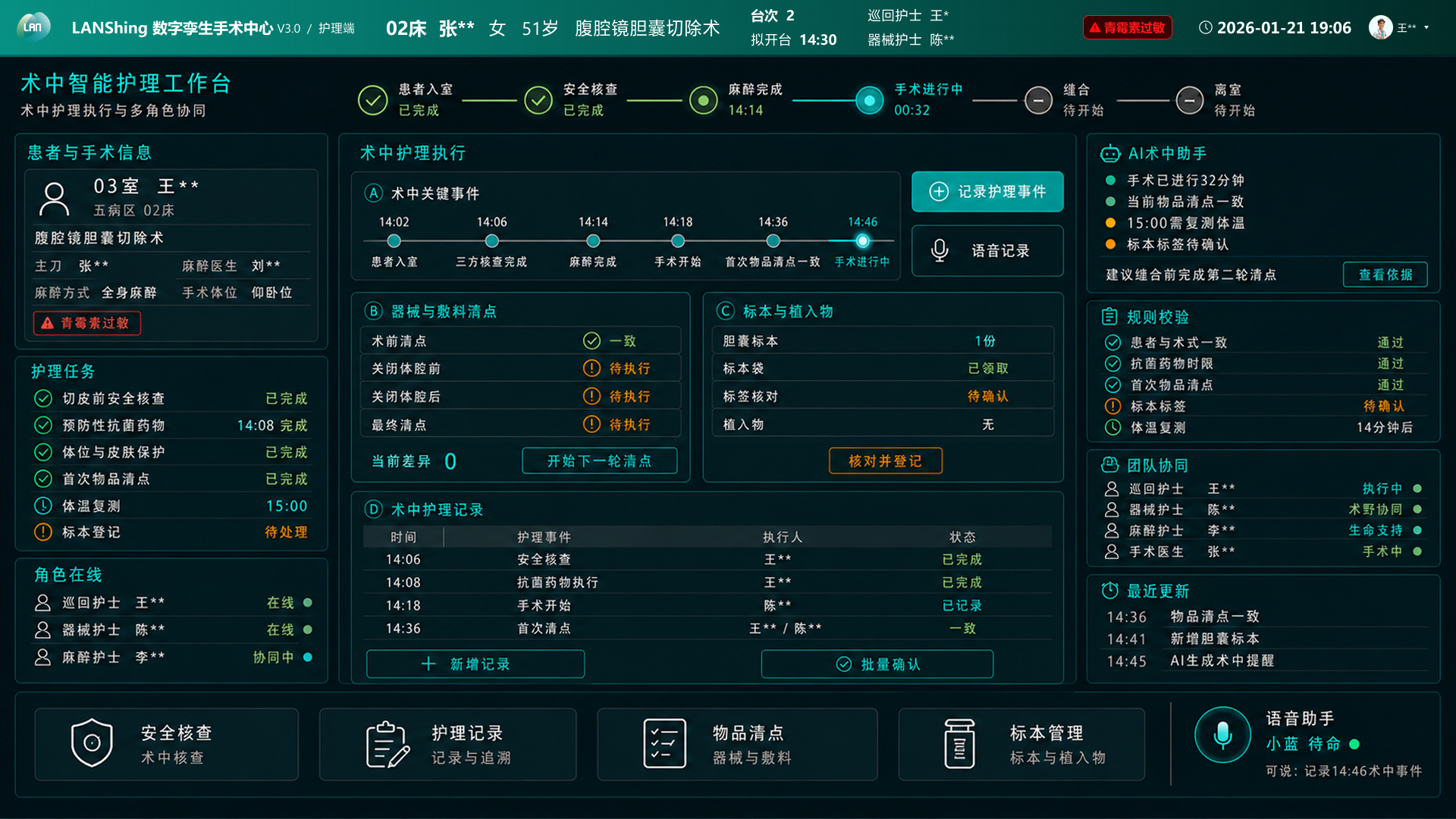Screen dimensions: 1456x819
Task: Click the 胆囊标本 1份 row
Action: (x=883, y=341)
